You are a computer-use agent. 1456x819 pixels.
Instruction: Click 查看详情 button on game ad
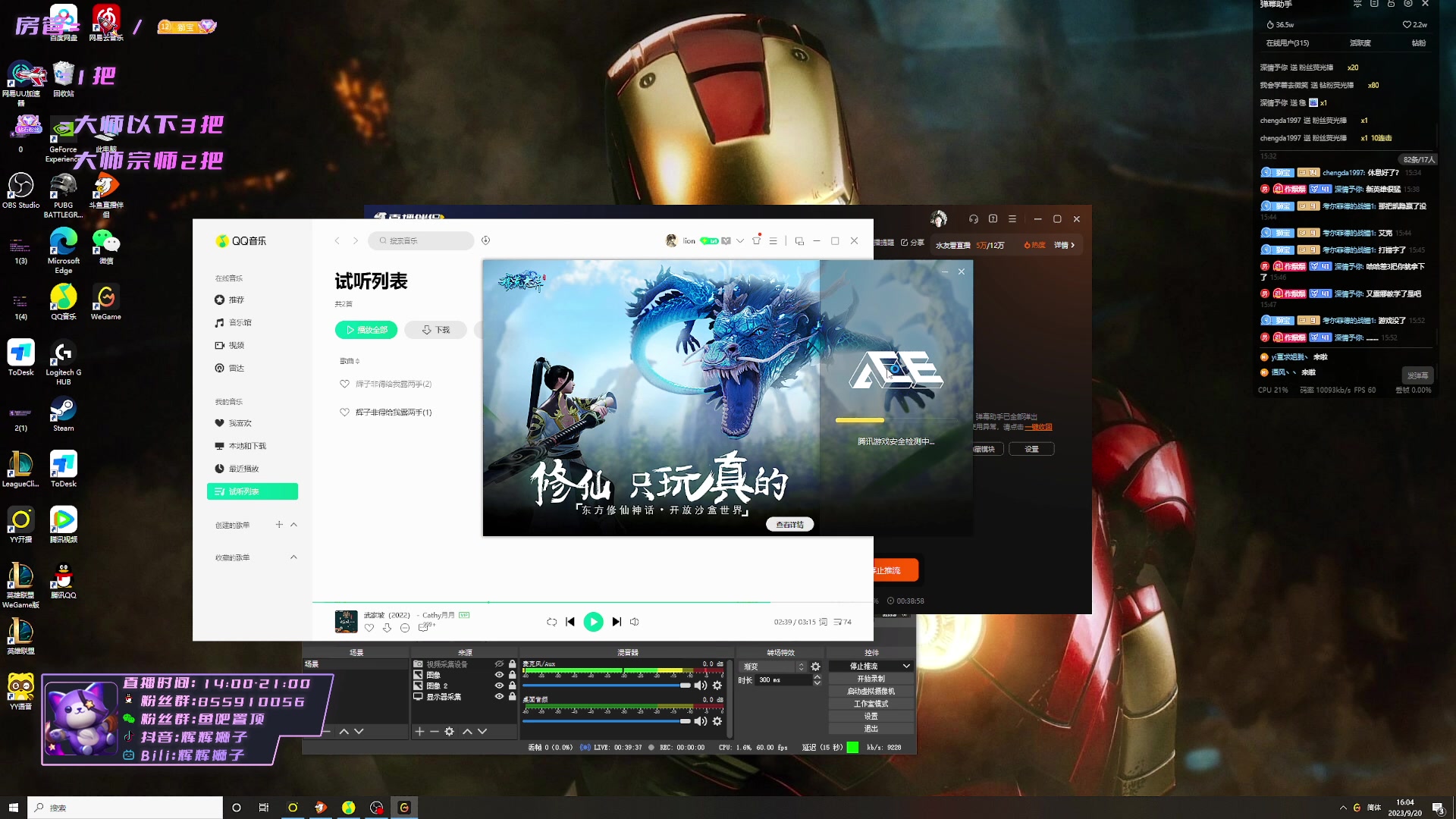pyautogui.click(x=789, y=525)
